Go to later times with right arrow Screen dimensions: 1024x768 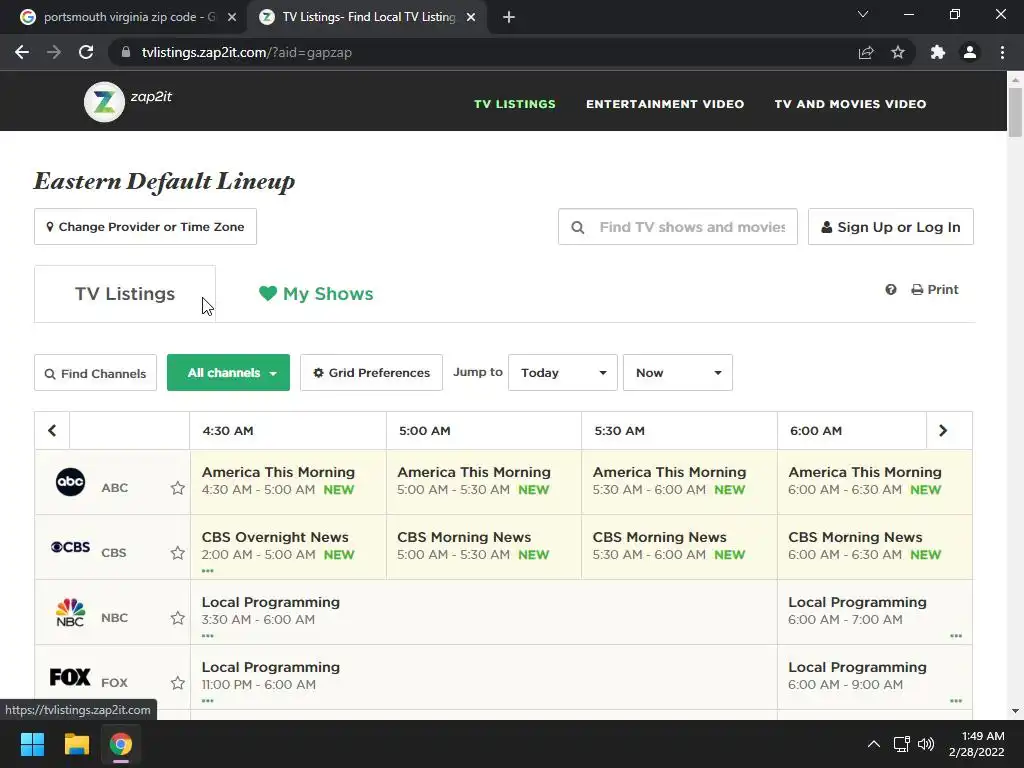[943, 430]
